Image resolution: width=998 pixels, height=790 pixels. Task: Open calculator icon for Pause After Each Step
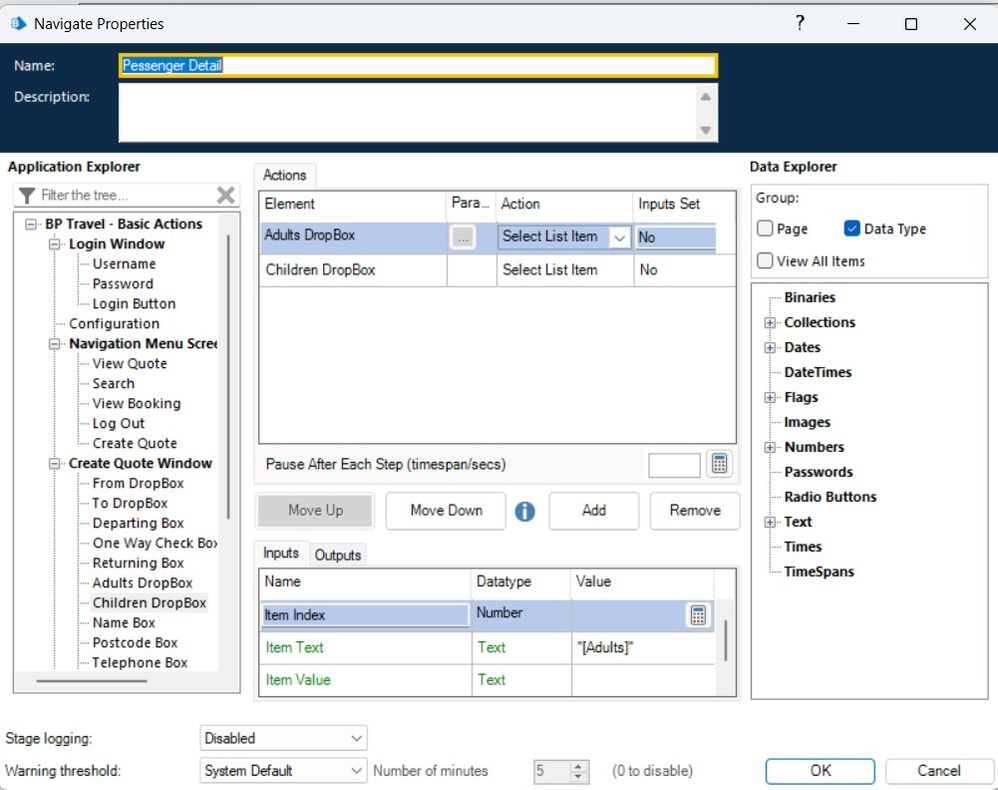pos(720,465)
